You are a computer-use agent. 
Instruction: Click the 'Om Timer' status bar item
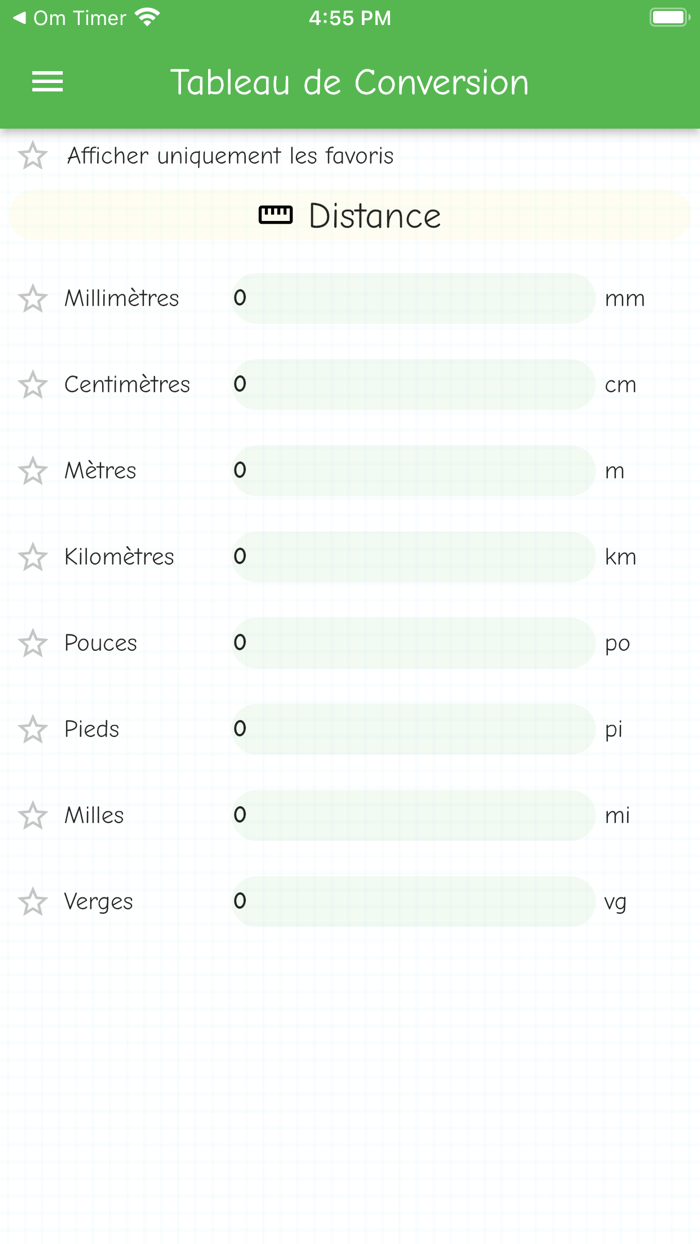click(75, 17)
